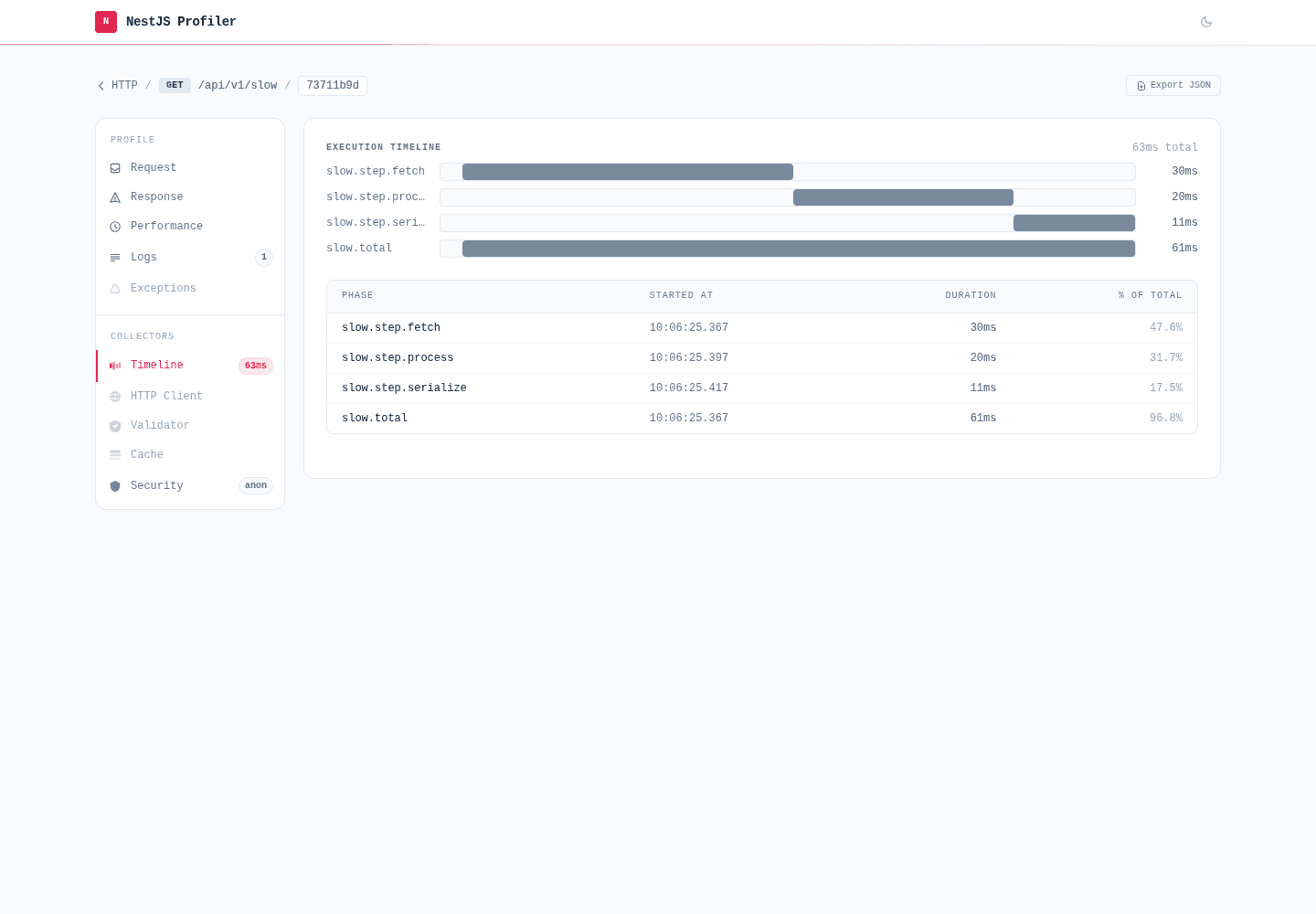Screen dimensions: 1316x914
Task: Click the Request inbox icon
Action: click(x=115, y=168)
